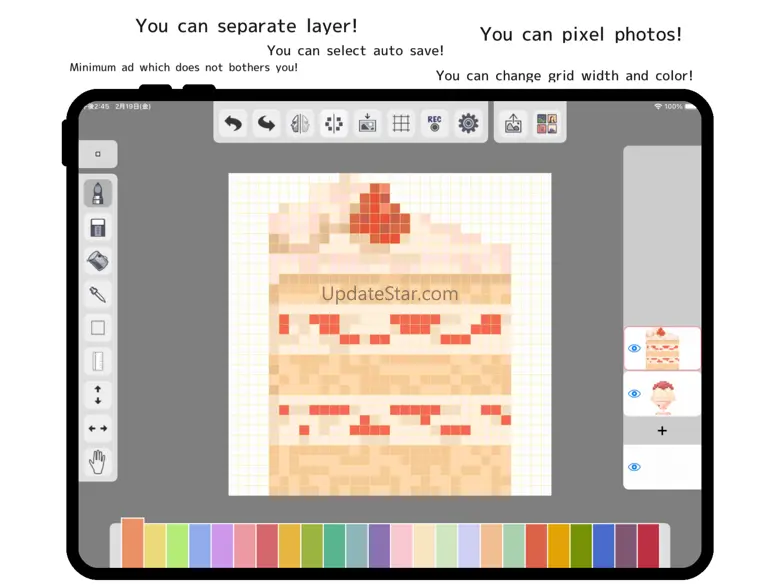
Task: Toggle visibility of the empty bottom layer
Action: click(x=634, y=467)
